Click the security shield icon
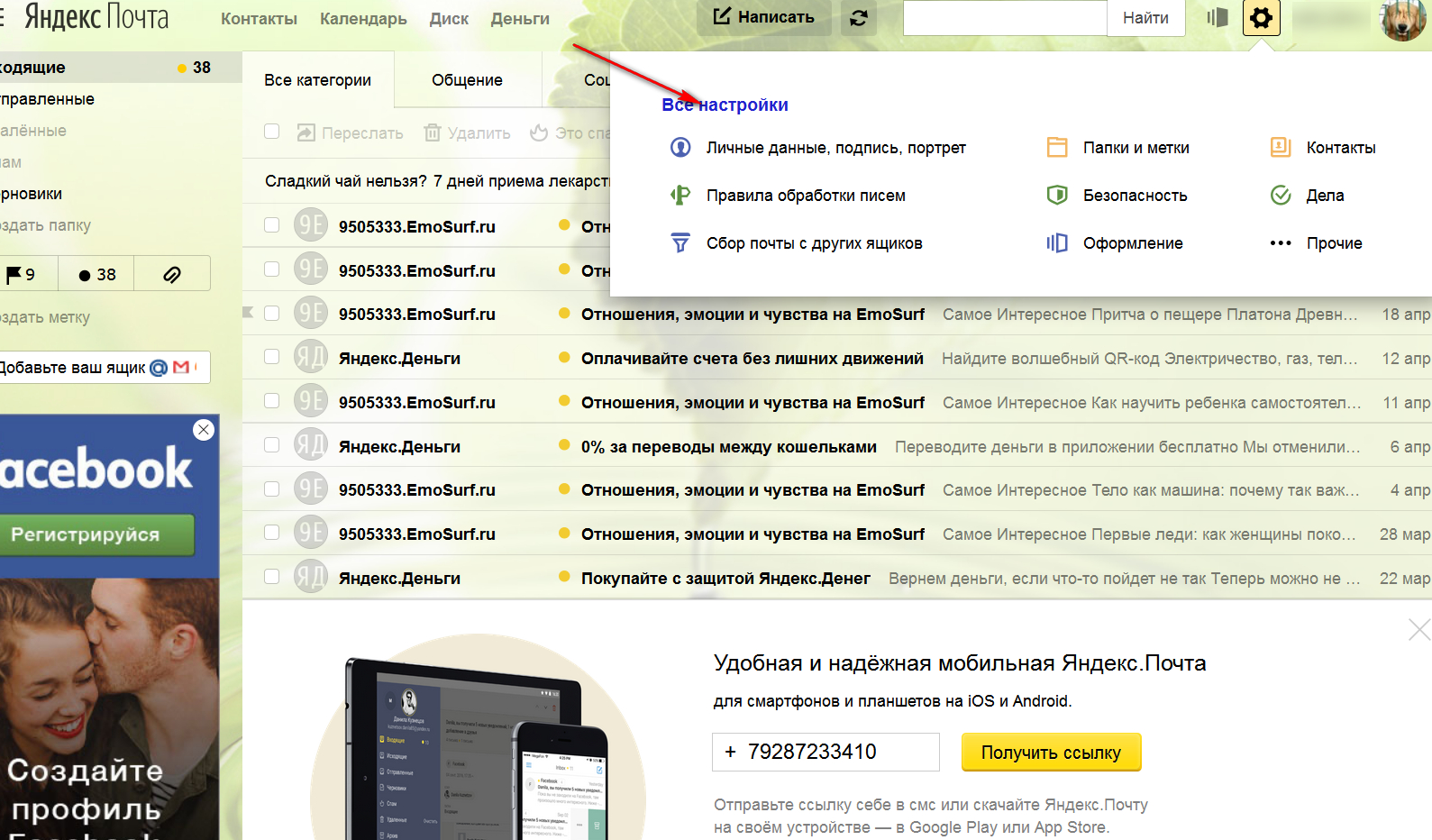Screen dimensions: 1432x840 pyautogui.click(x=1057, y=196)
